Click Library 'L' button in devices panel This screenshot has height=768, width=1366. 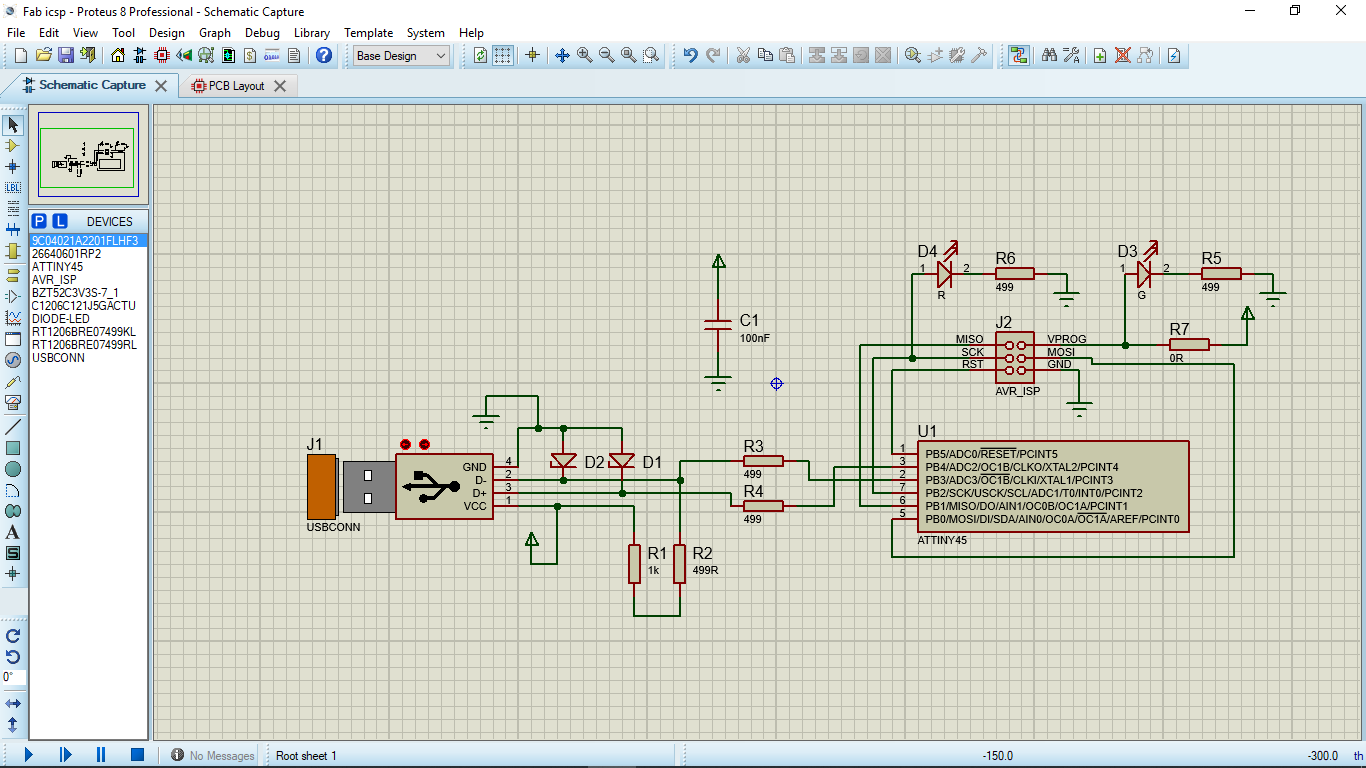click(x=60, y=221)
